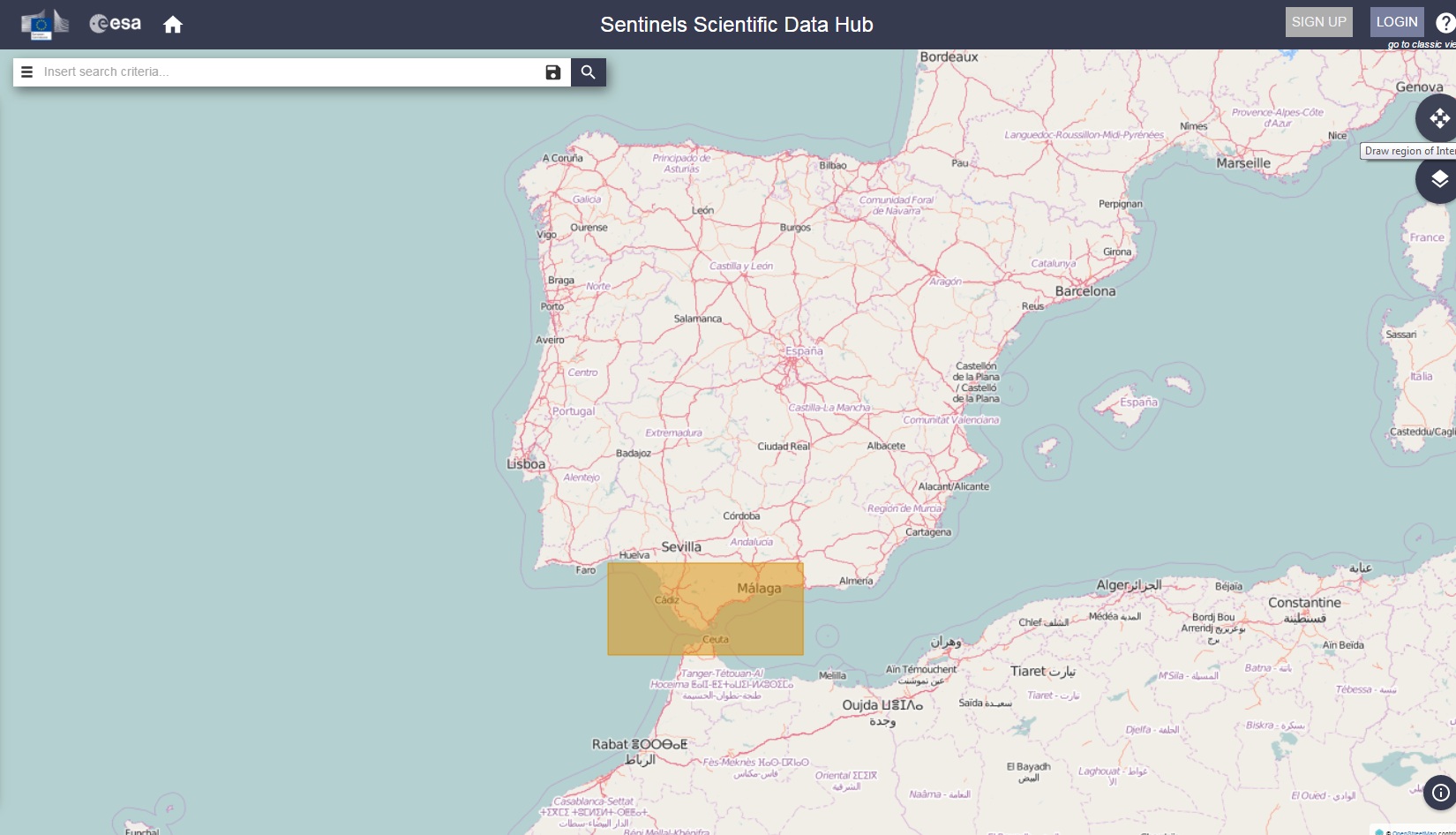Image resolution: width=1456 pixels, height=835 pixels.
Task: Click the orange selected region rectangle
Action: coord(705,609)
